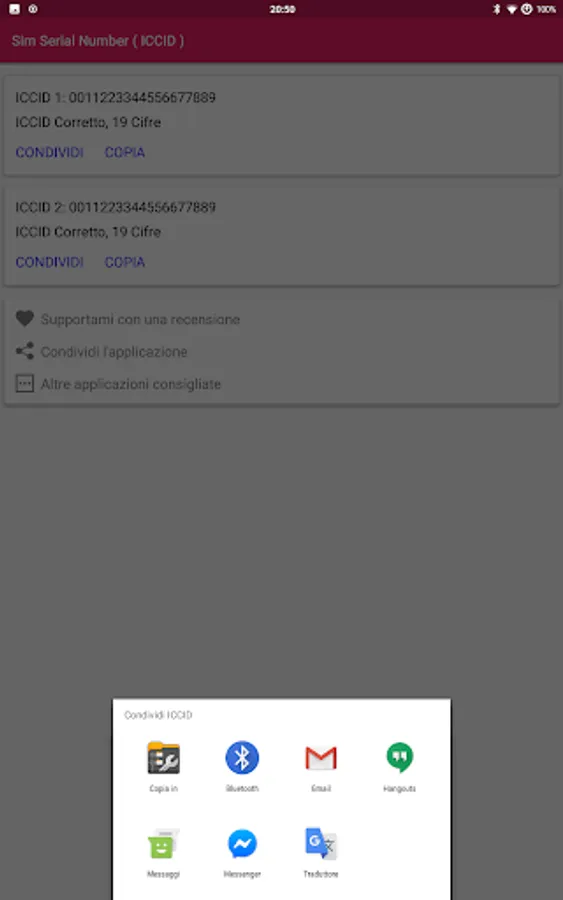Tap CONDIVIDI under ICCID 1
This screenshot has height=900, width=563.
point(49,152)
